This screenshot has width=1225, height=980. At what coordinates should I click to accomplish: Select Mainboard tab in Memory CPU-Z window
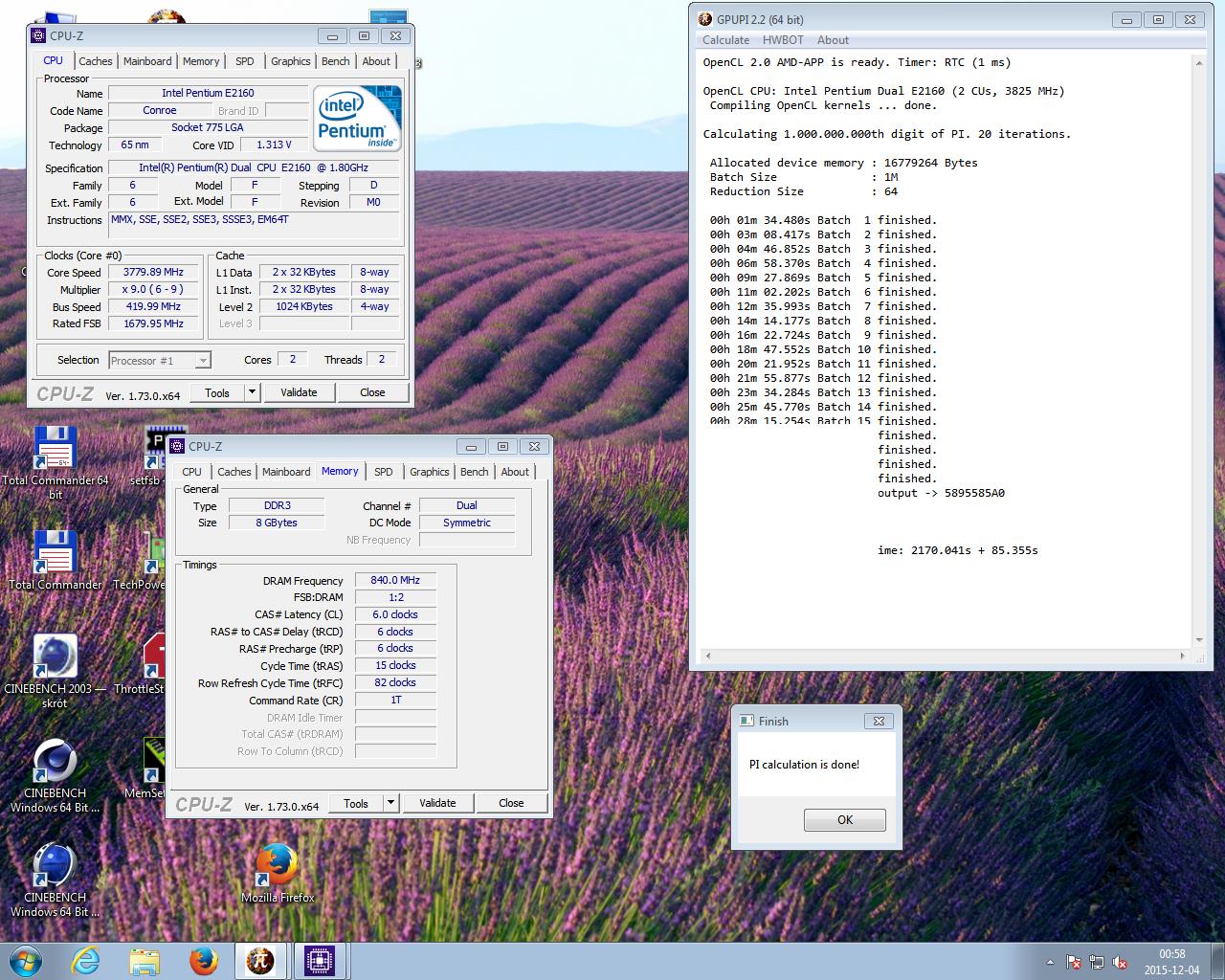[286, 472]
